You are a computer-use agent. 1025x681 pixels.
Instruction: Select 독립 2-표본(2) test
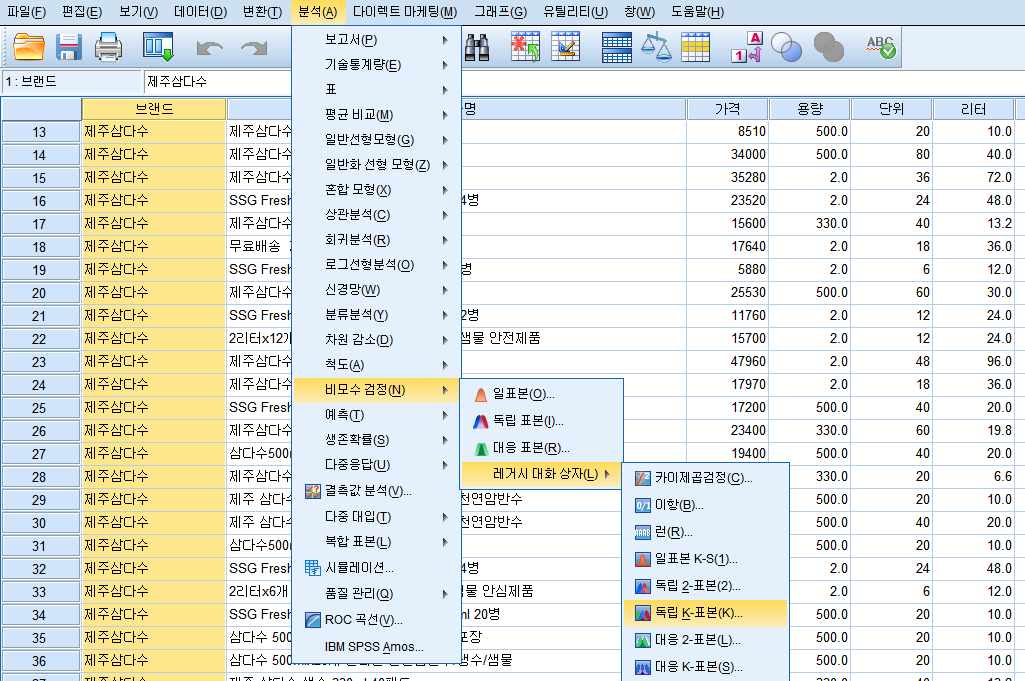tap(705, 586)
